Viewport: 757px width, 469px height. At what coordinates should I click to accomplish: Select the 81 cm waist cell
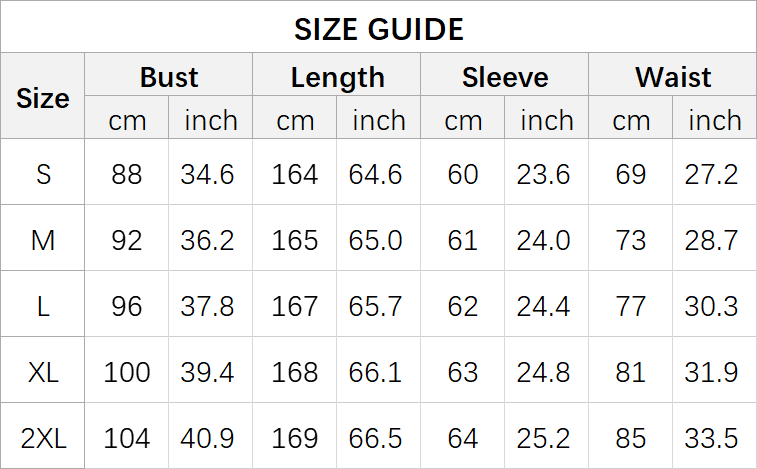[x=631, y=372]
